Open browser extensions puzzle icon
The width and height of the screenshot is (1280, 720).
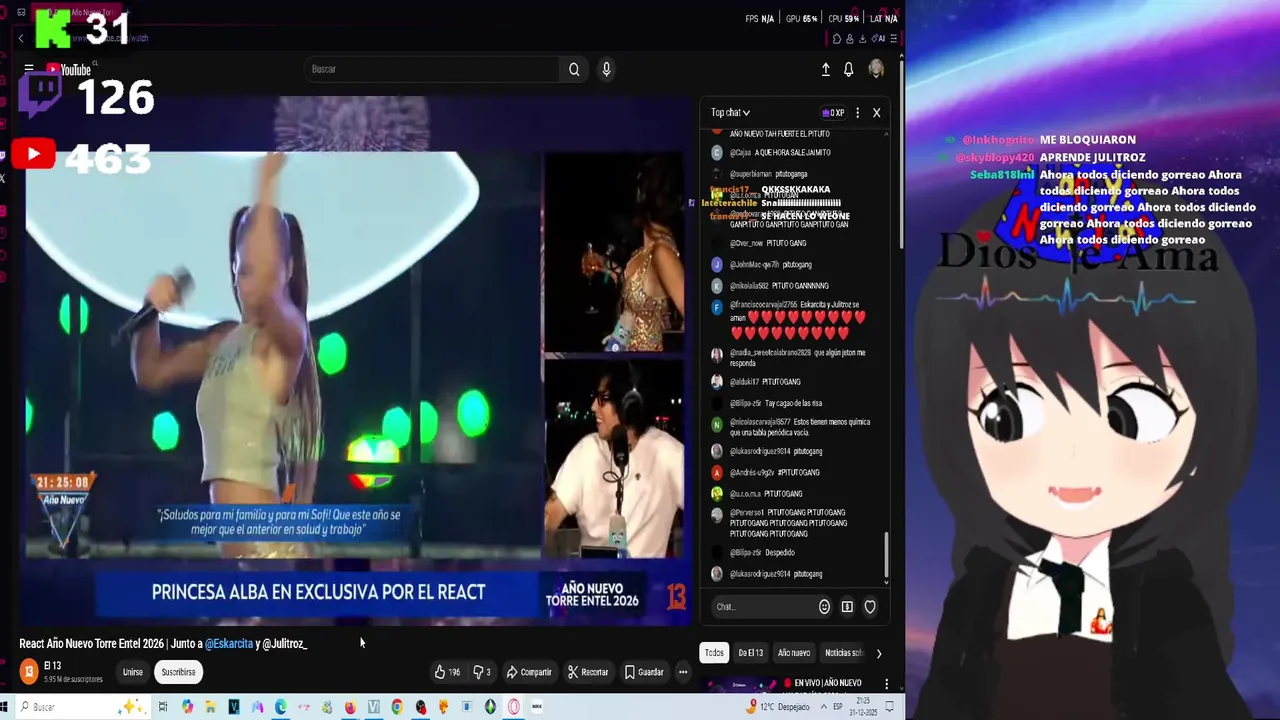click(837, 39)
